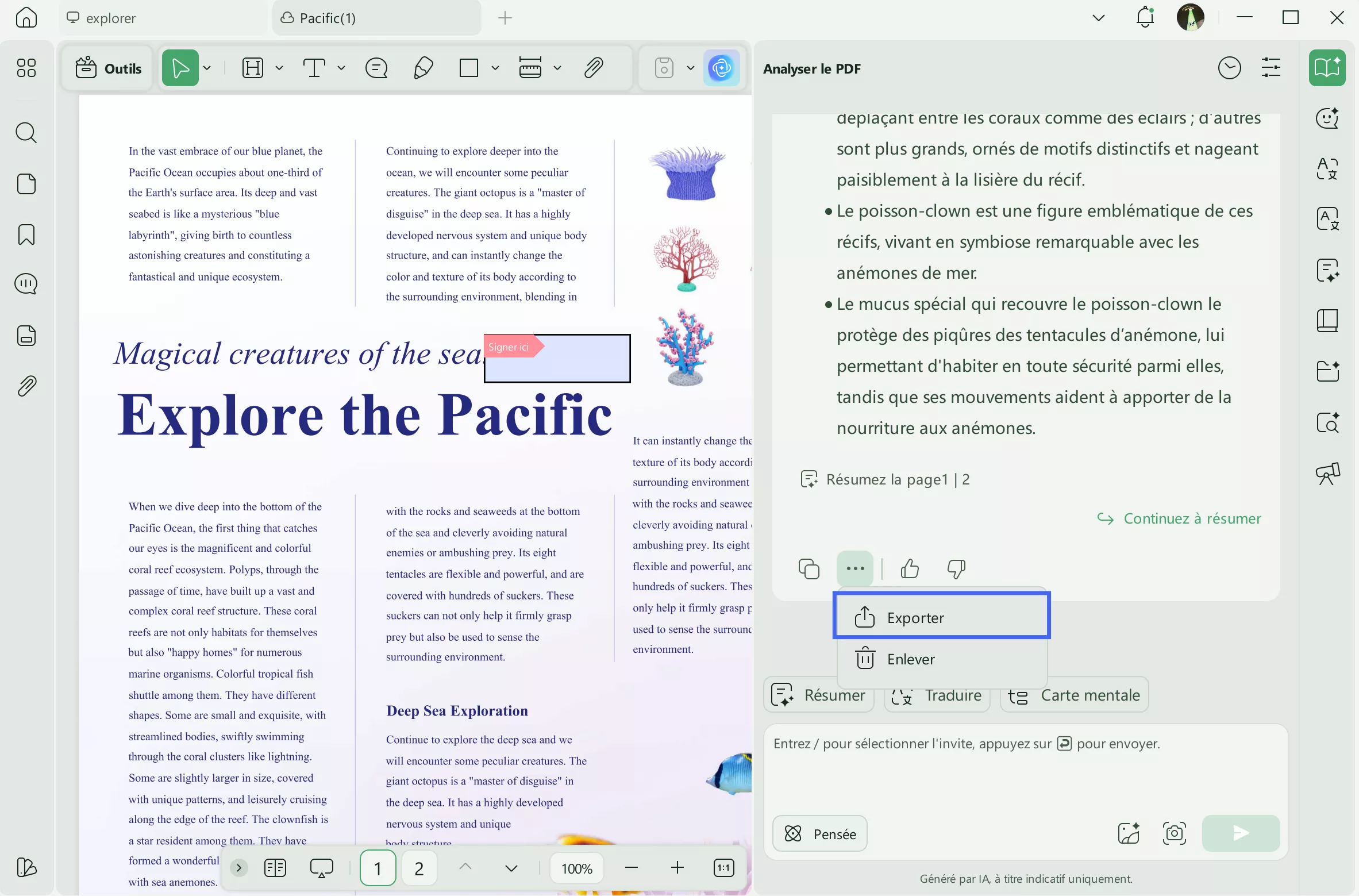Attach a file using the paperclip toolbar icon
The width and height of the screenshot is (1359, 896).
click(x=594, y=68)
